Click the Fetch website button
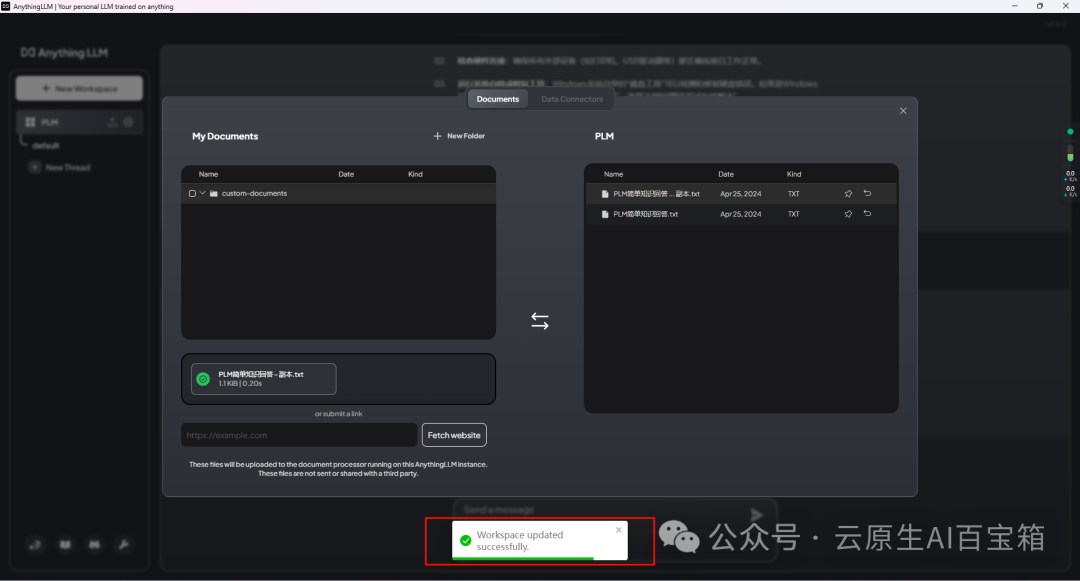1080x581 pixels. click(454, 435)
